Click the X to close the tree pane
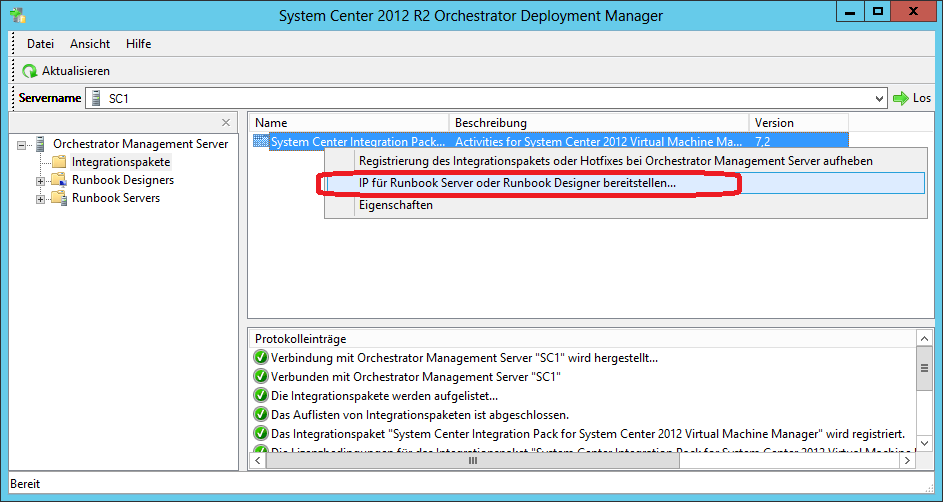943x502 pixels. pyautogui.click(x=226, y=123)
